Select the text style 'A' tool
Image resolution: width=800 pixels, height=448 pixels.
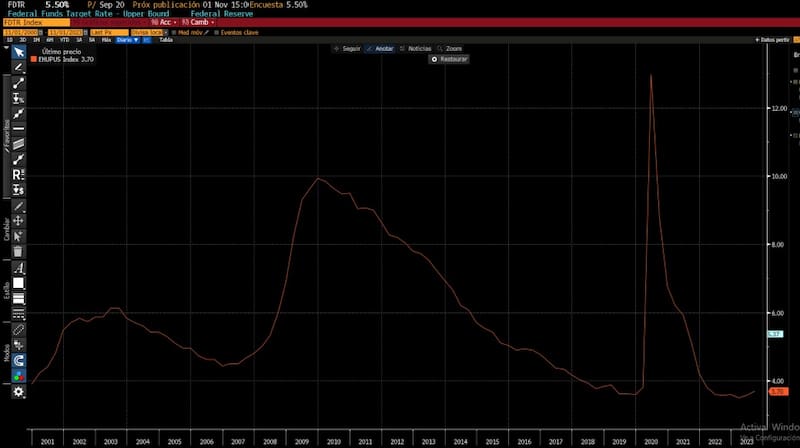coord(18,268)
